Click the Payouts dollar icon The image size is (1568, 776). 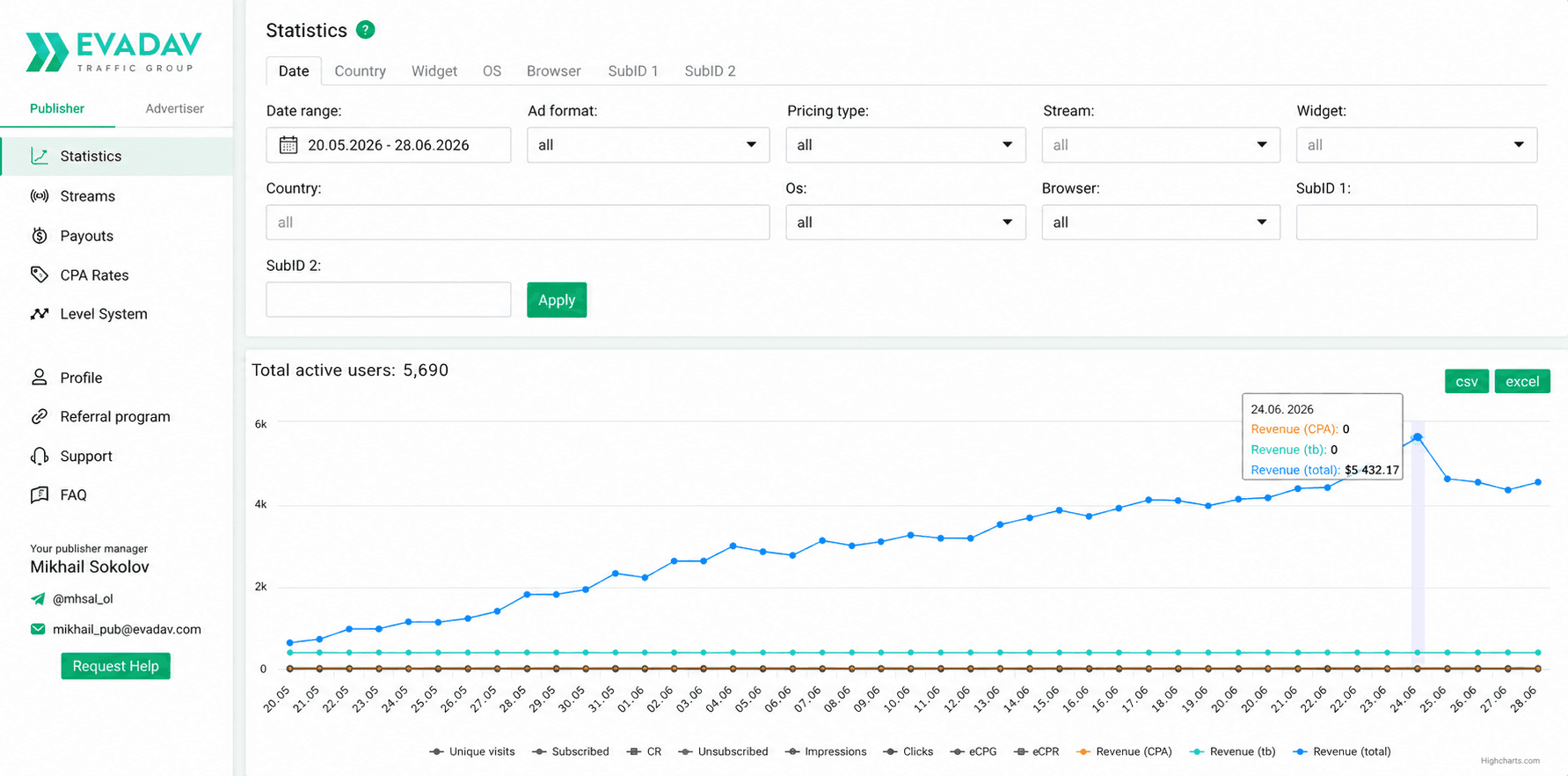(x=40, y=236)
